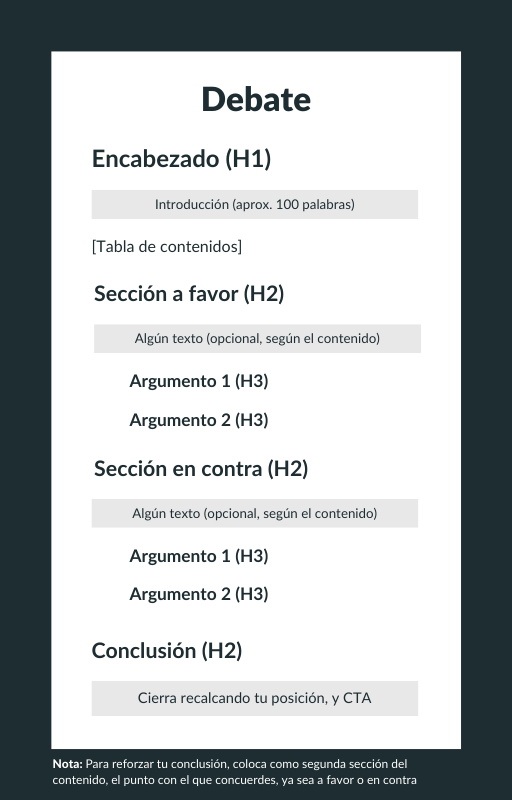Click the Cierra recalcando tu posición, y CTA box
Image resolution: width=512 pixels, height=800 pixels.
click(254, 698)
